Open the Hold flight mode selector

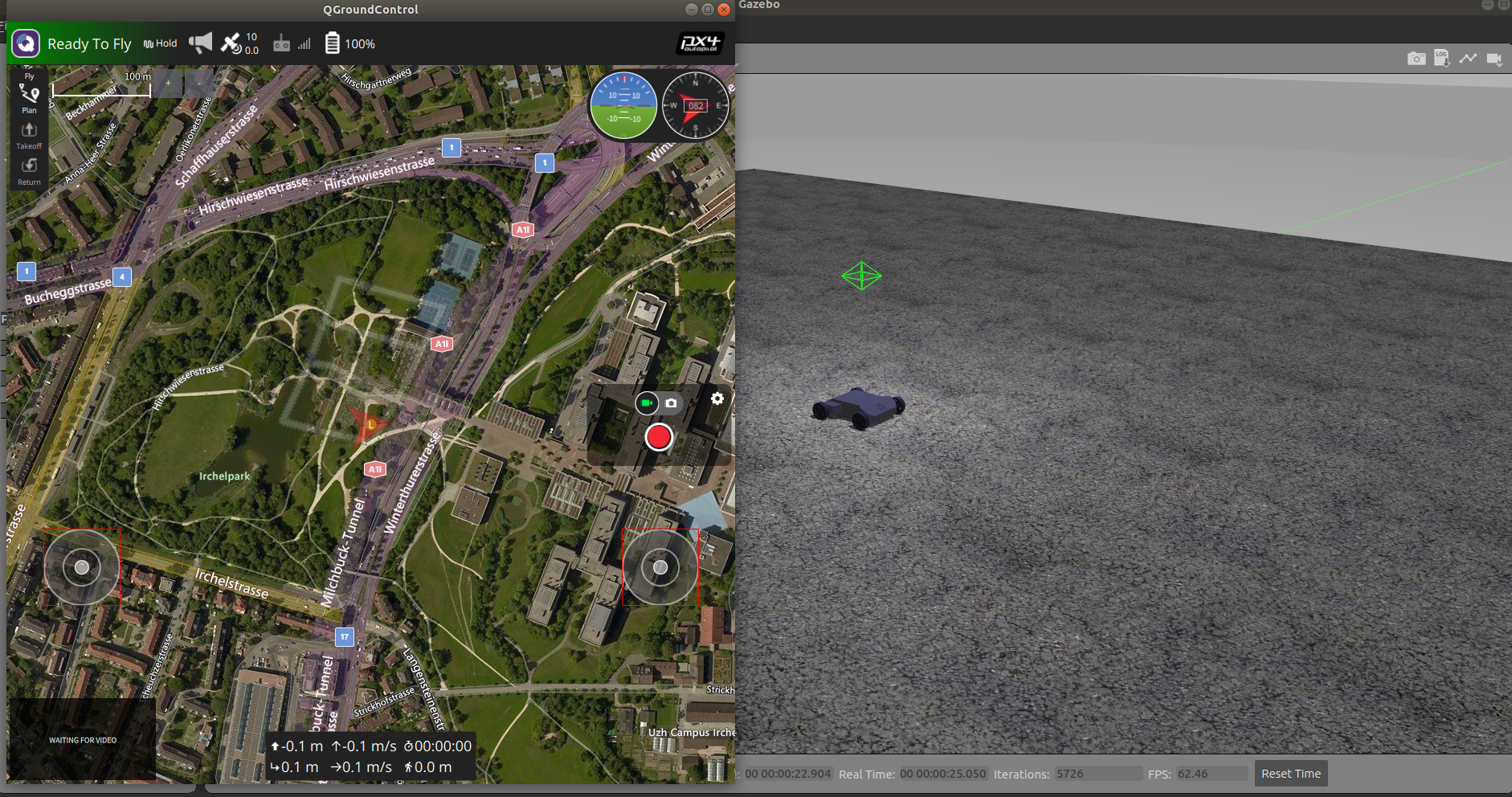(160, 43)
